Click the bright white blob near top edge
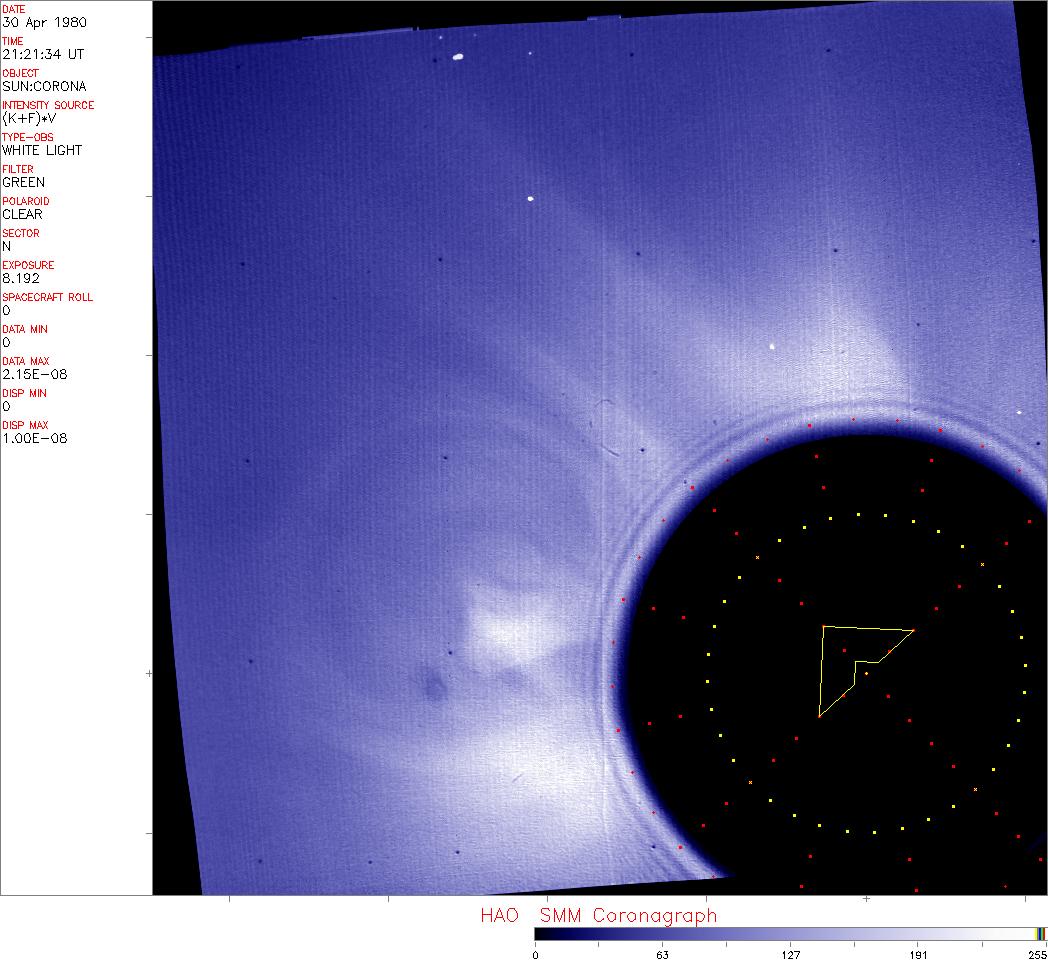 pyautogui.click(x=458, y=57)
